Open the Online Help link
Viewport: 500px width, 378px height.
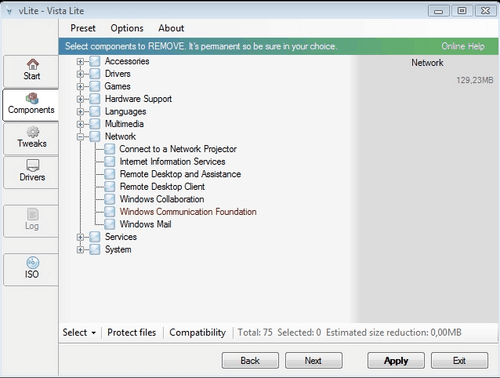463,46
